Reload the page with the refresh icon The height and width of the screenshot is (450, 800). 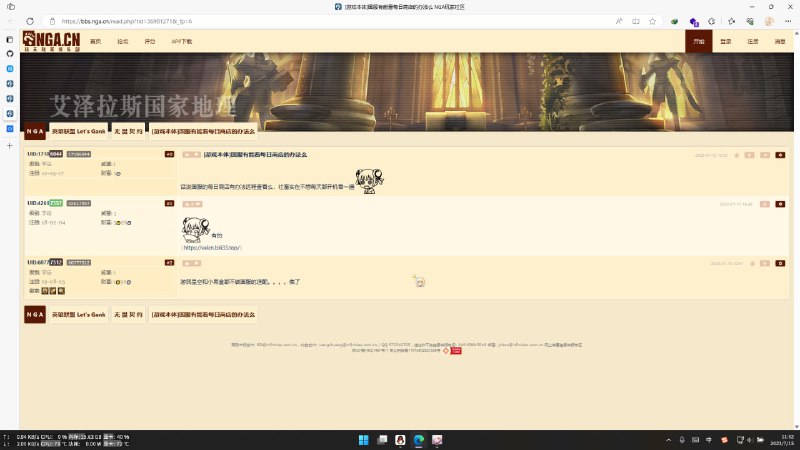pos(30,21)
